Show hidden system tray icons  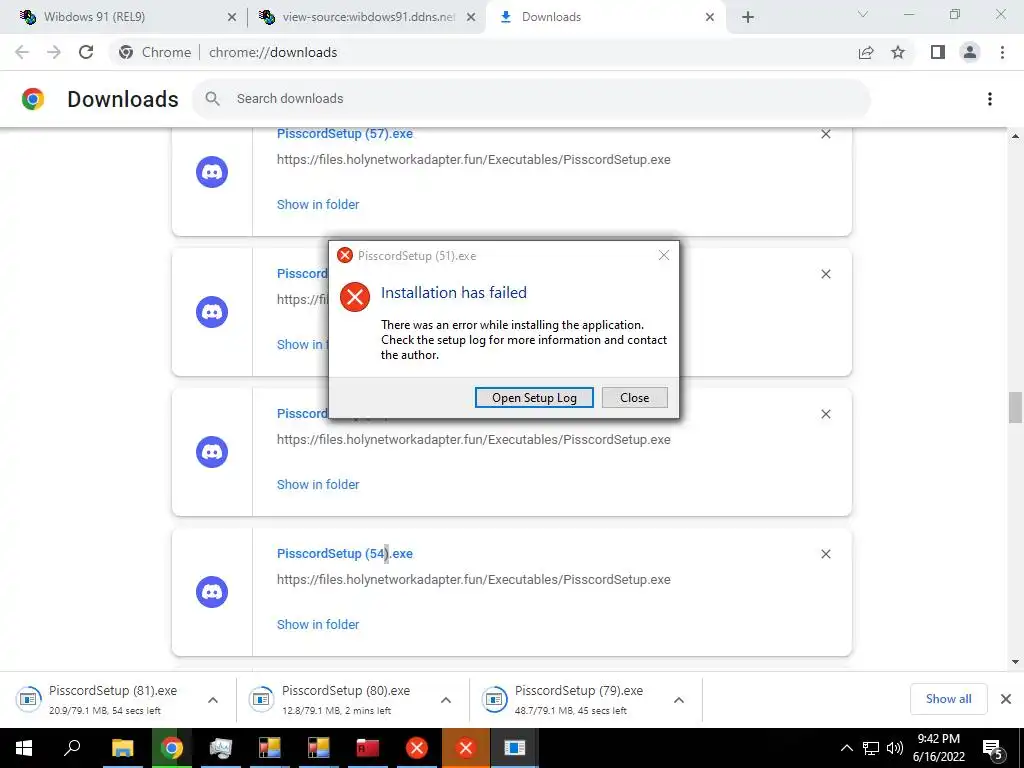[x=846, y=748]
